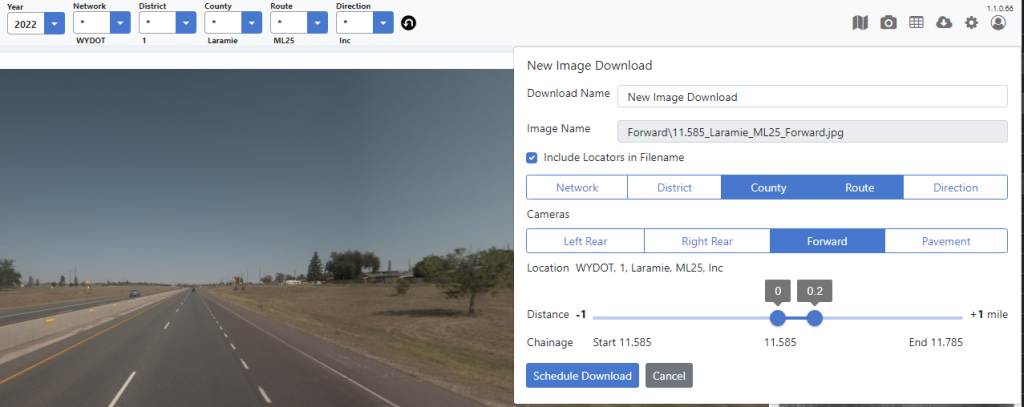The width and height of the screenshot is (1024, 407).
Task: Click the Download Name text field
Action: coord(811,97)
